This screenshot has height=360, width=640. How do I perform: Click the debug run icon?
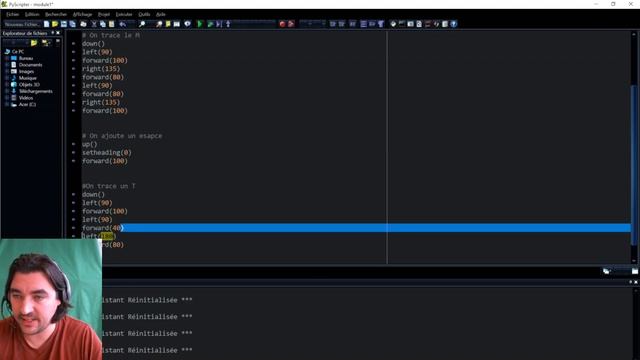point(210,24)
